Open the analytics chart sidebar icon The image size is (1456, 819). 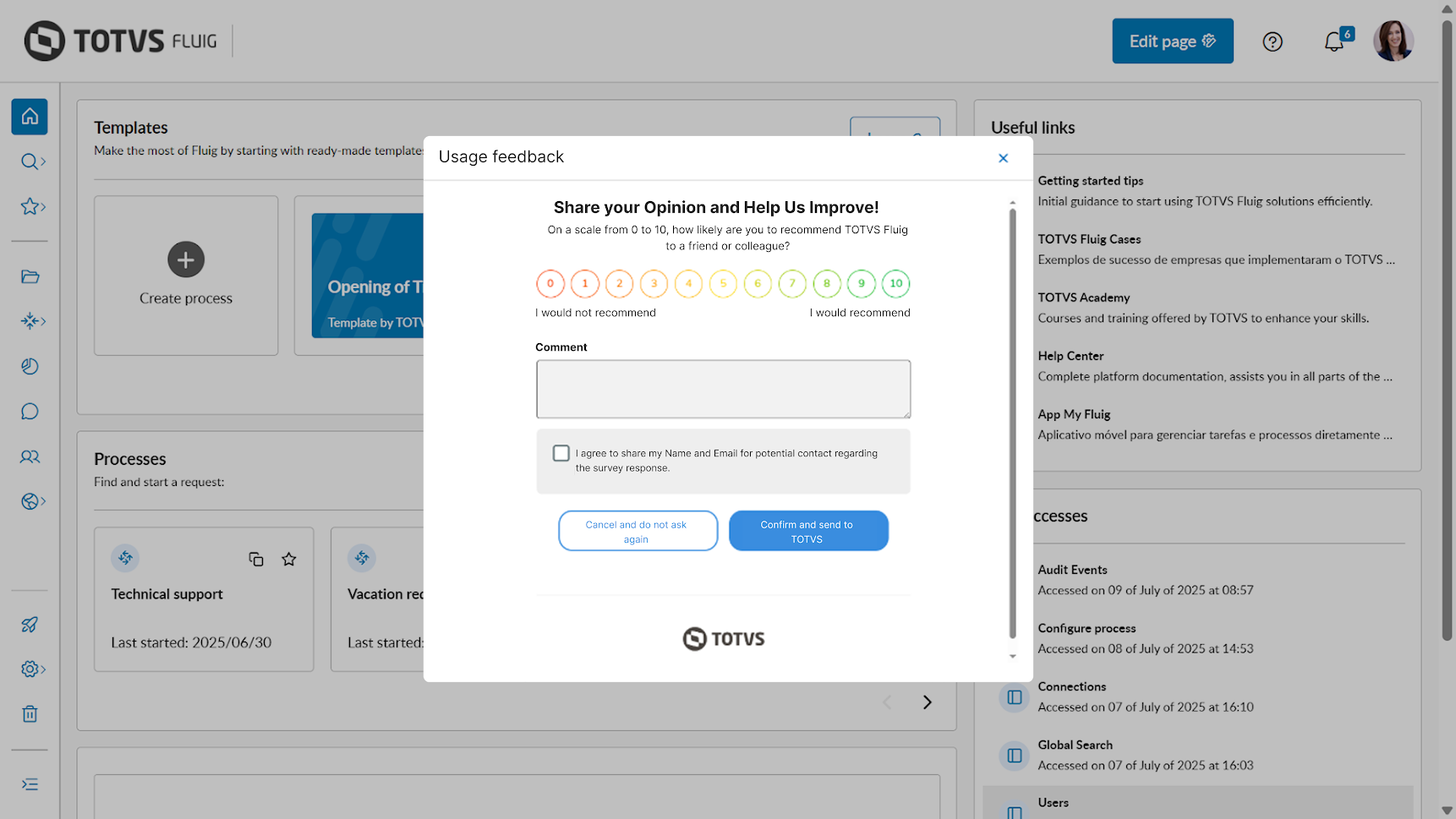[x=30, y=366]
